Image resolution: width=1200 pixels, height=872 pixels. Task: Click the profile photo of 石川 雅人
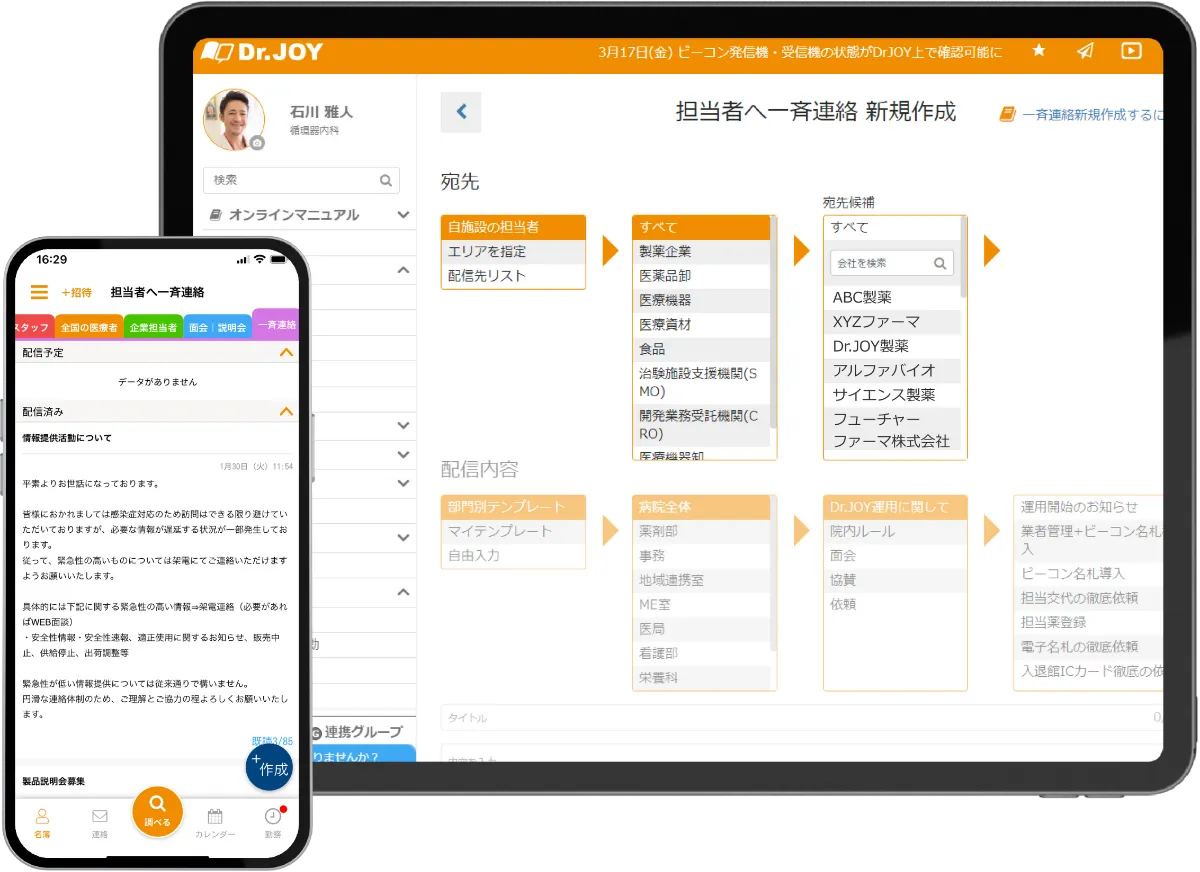[234, 119]
